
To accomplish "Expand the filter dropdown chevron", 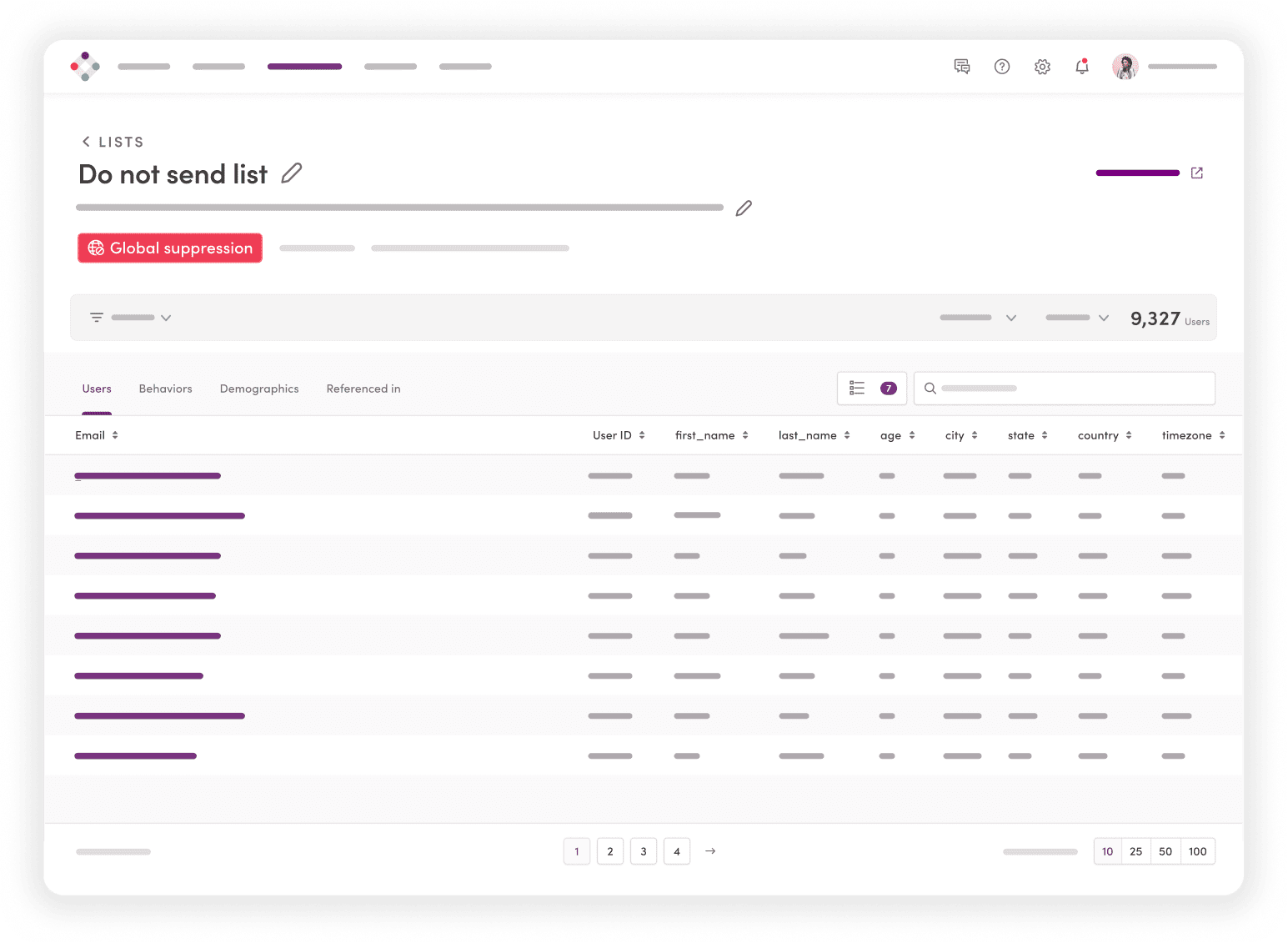I will 166,318.
